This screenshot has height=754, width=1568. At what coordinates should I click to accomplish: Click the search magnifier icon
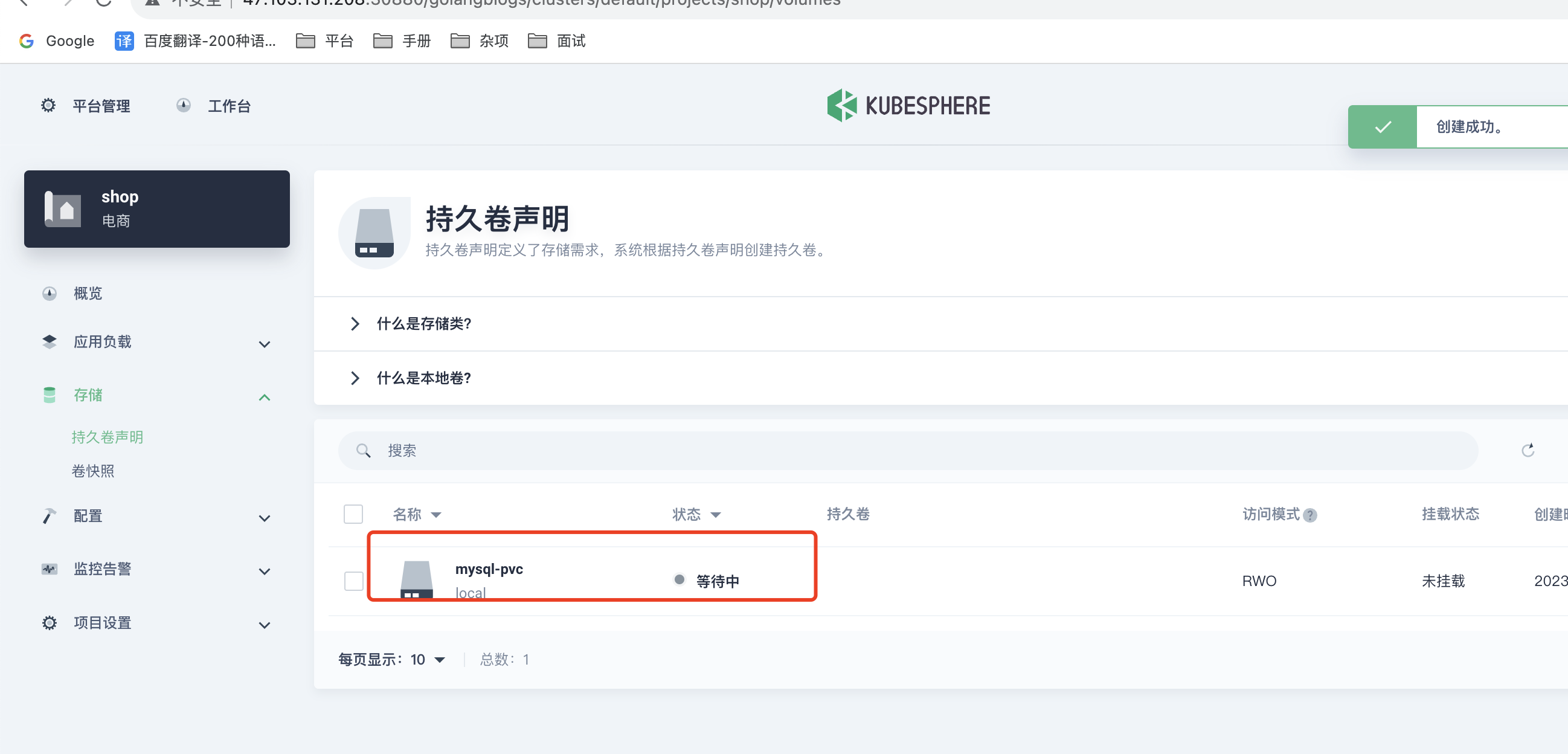pyautogui.click(x=364, y=451)
